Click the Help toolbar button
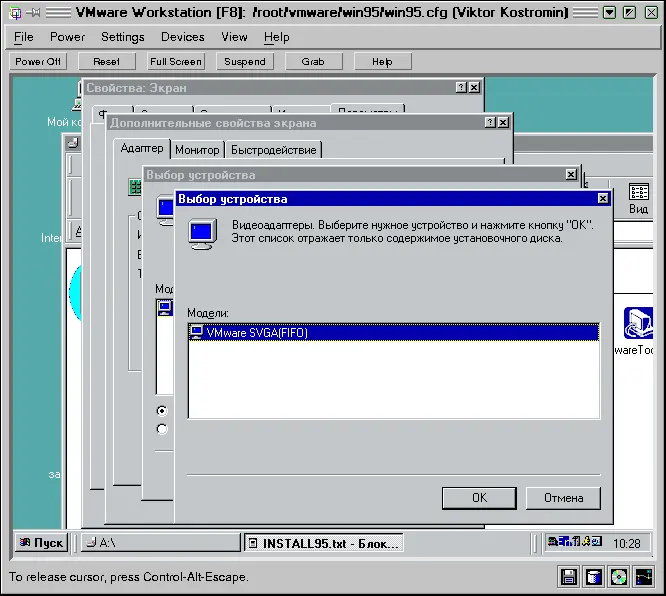Viewport: 666px width, 596px height. tap(382, 62)
